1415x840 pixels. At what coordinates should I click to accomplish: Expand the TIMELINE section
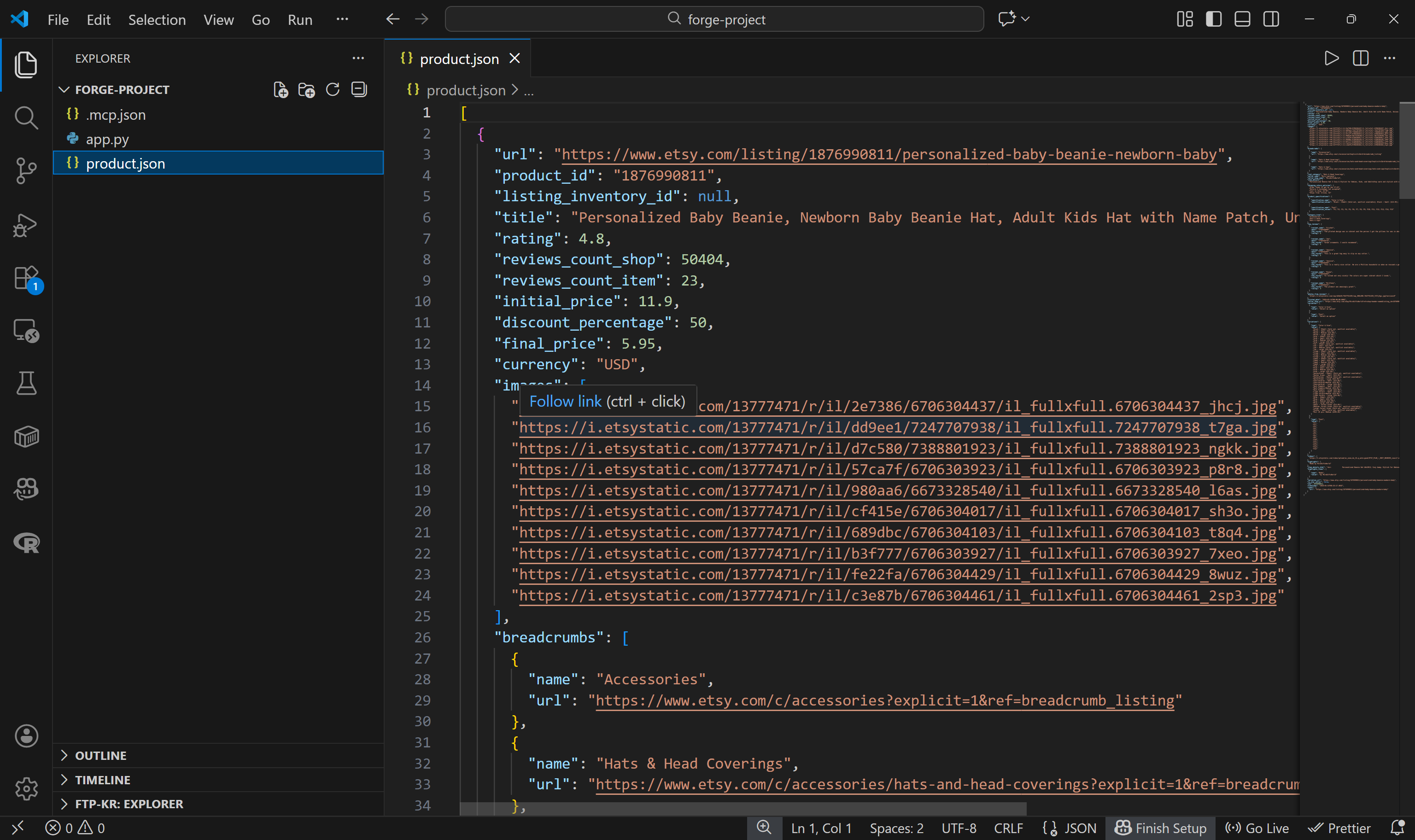point(103,779)
